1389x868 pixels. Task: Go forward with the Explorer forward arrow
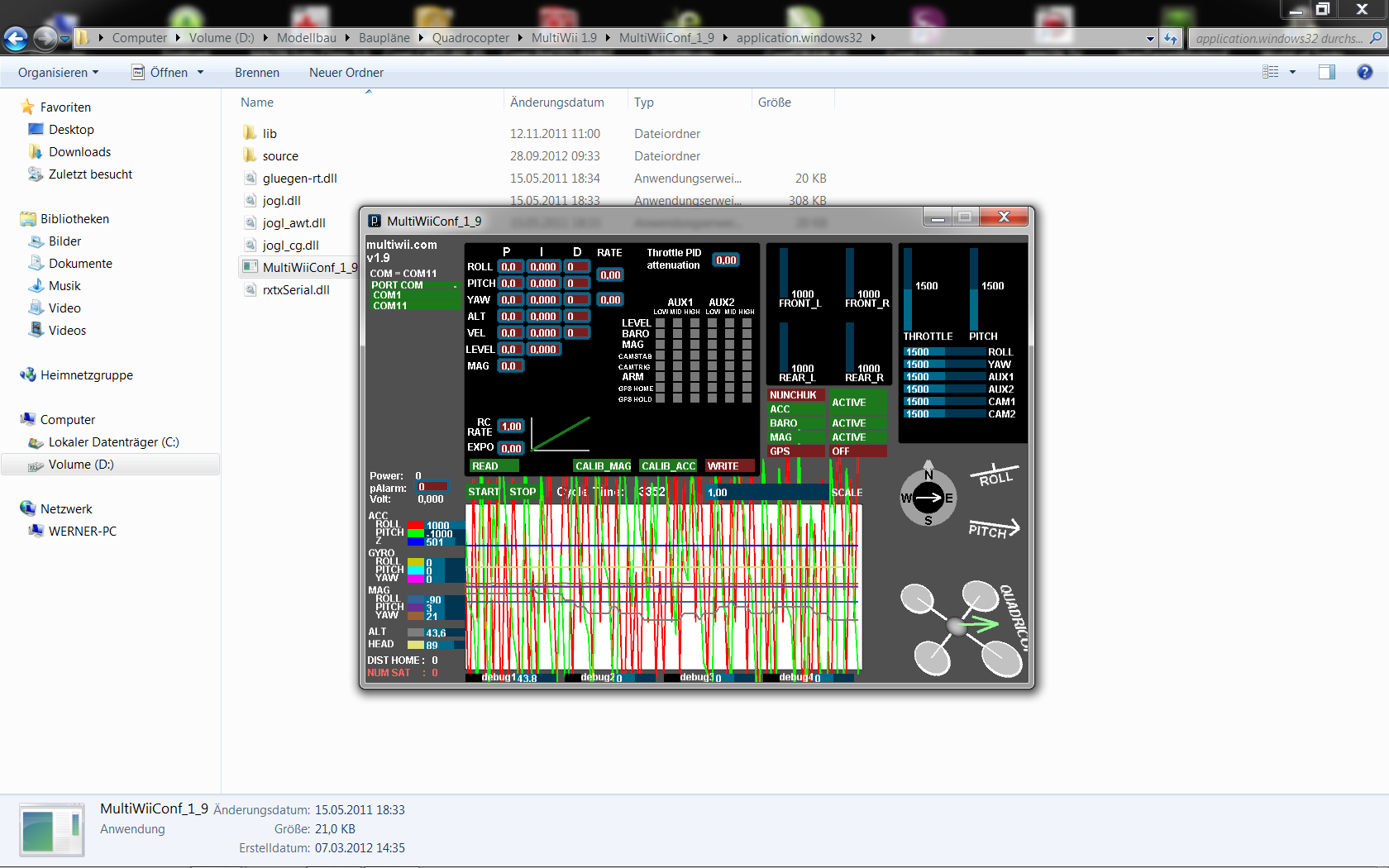click(45, 38)
